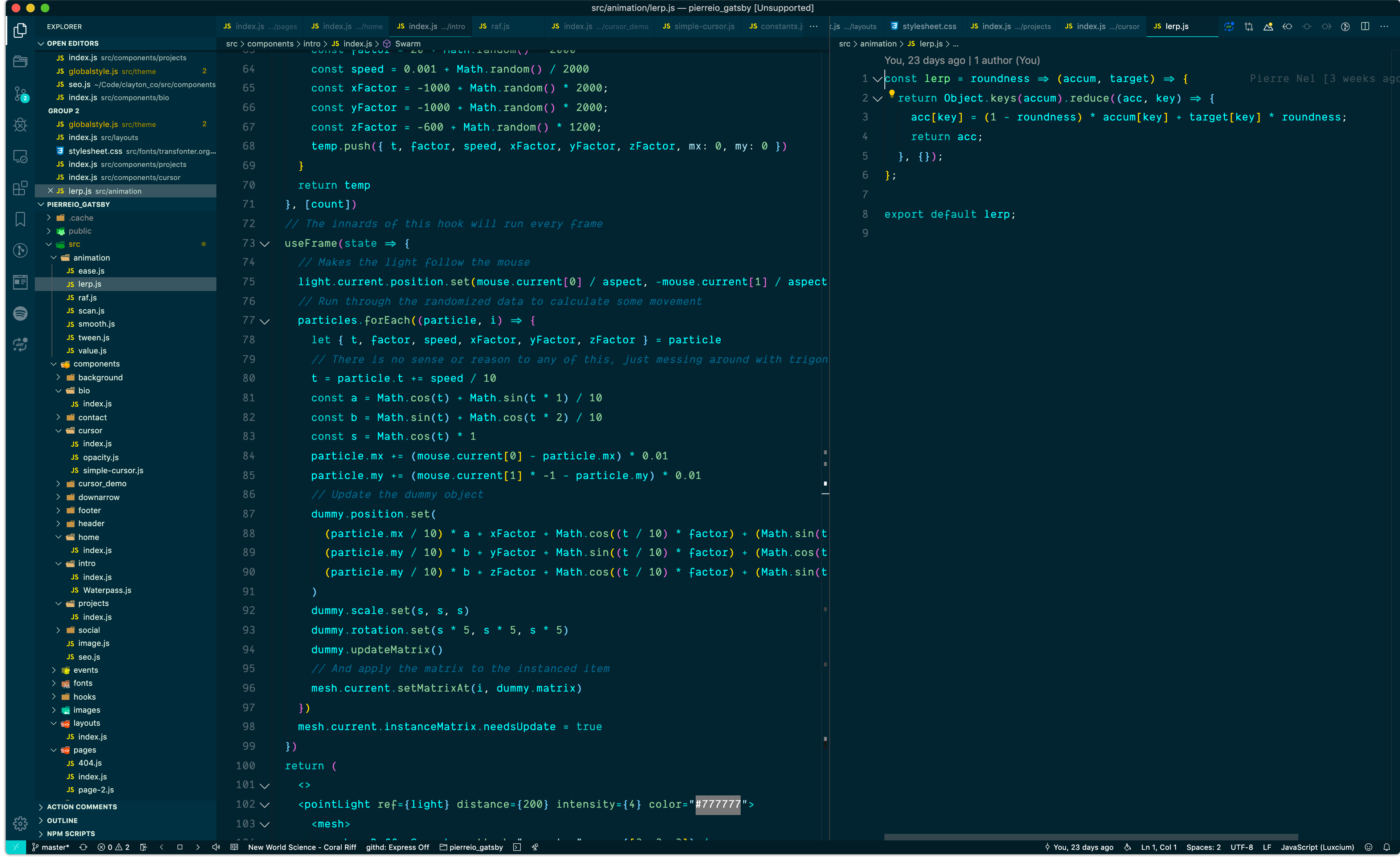Screen dimensions: 1400x860
Task: Toggle githd Express Off in status bar
Action: click(397, 847)
